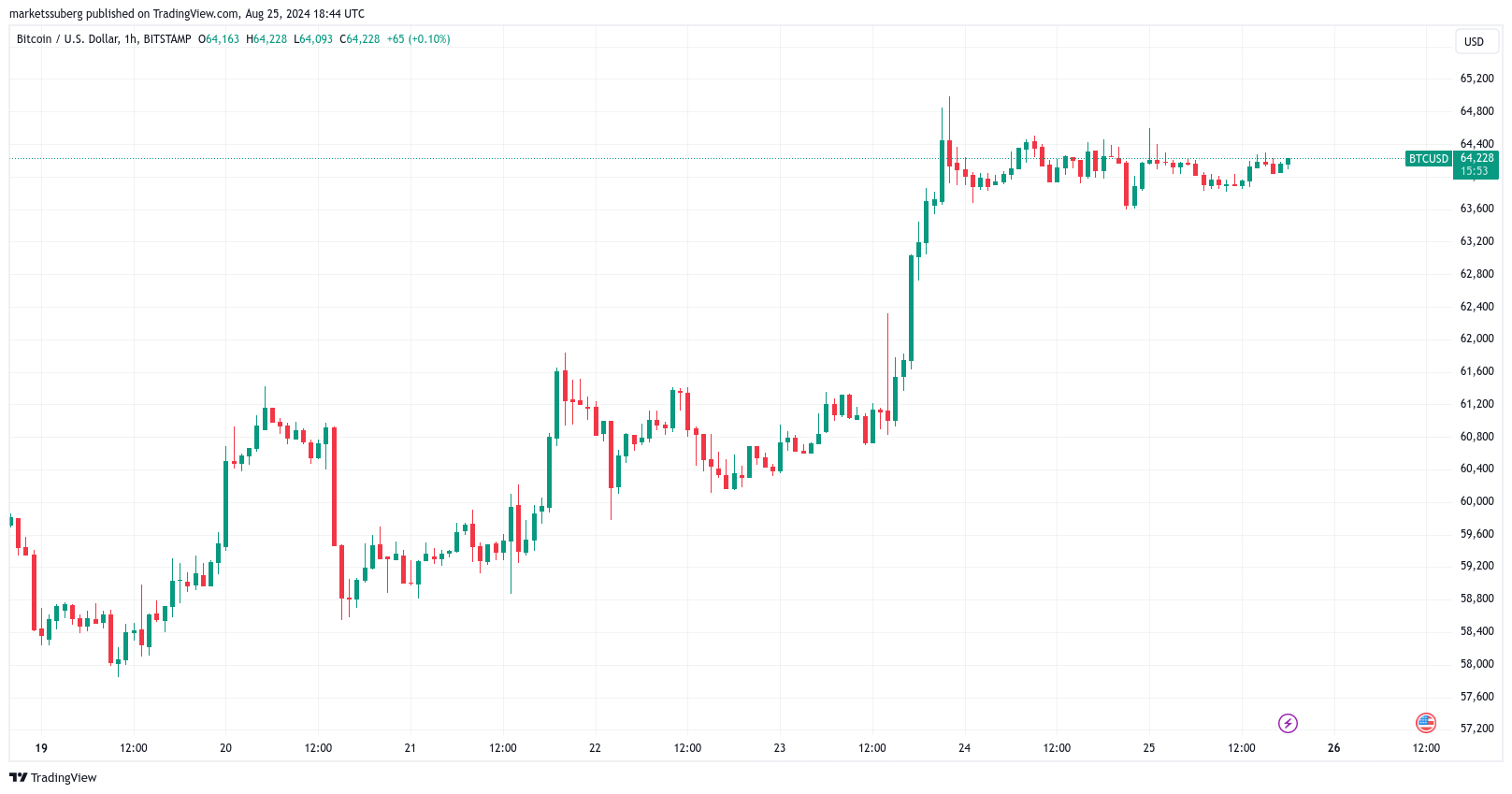Click the date 24 on time axis
The height and width of the screenshot is (794, 1512).
point(964,748)
